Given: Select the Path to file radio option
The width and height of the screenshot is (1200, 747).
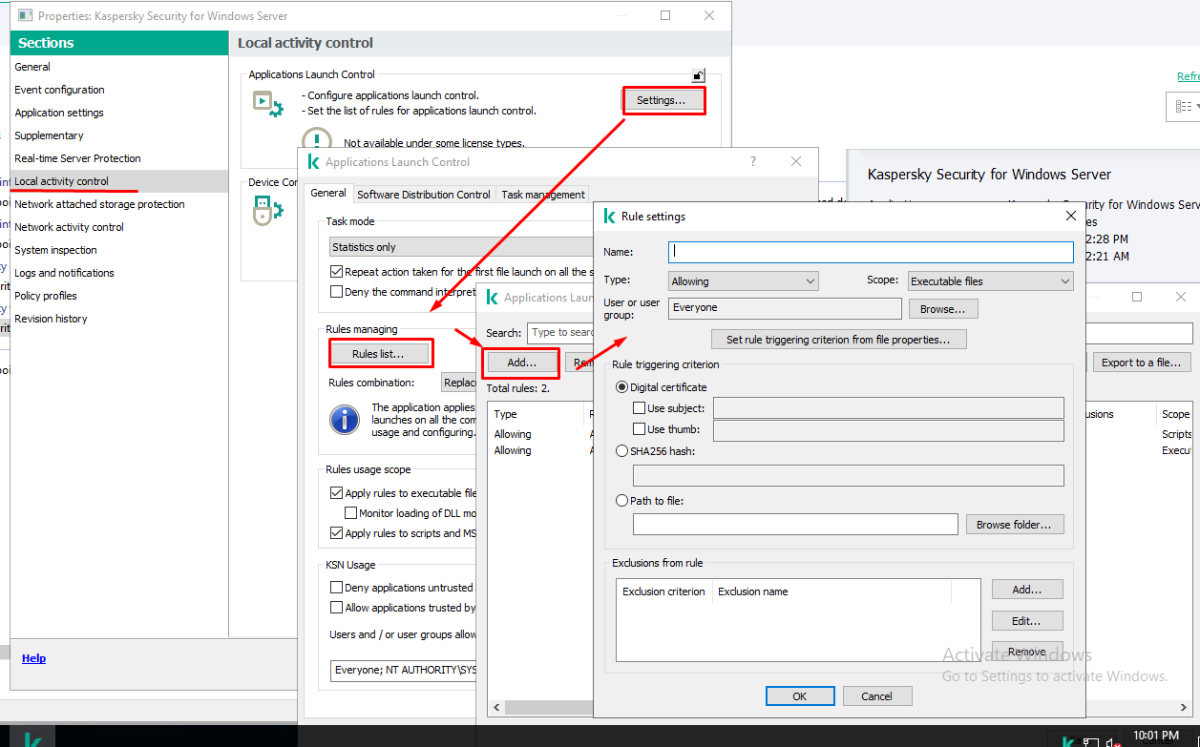Looking at the screenshot, I should [x=624, y=500].
